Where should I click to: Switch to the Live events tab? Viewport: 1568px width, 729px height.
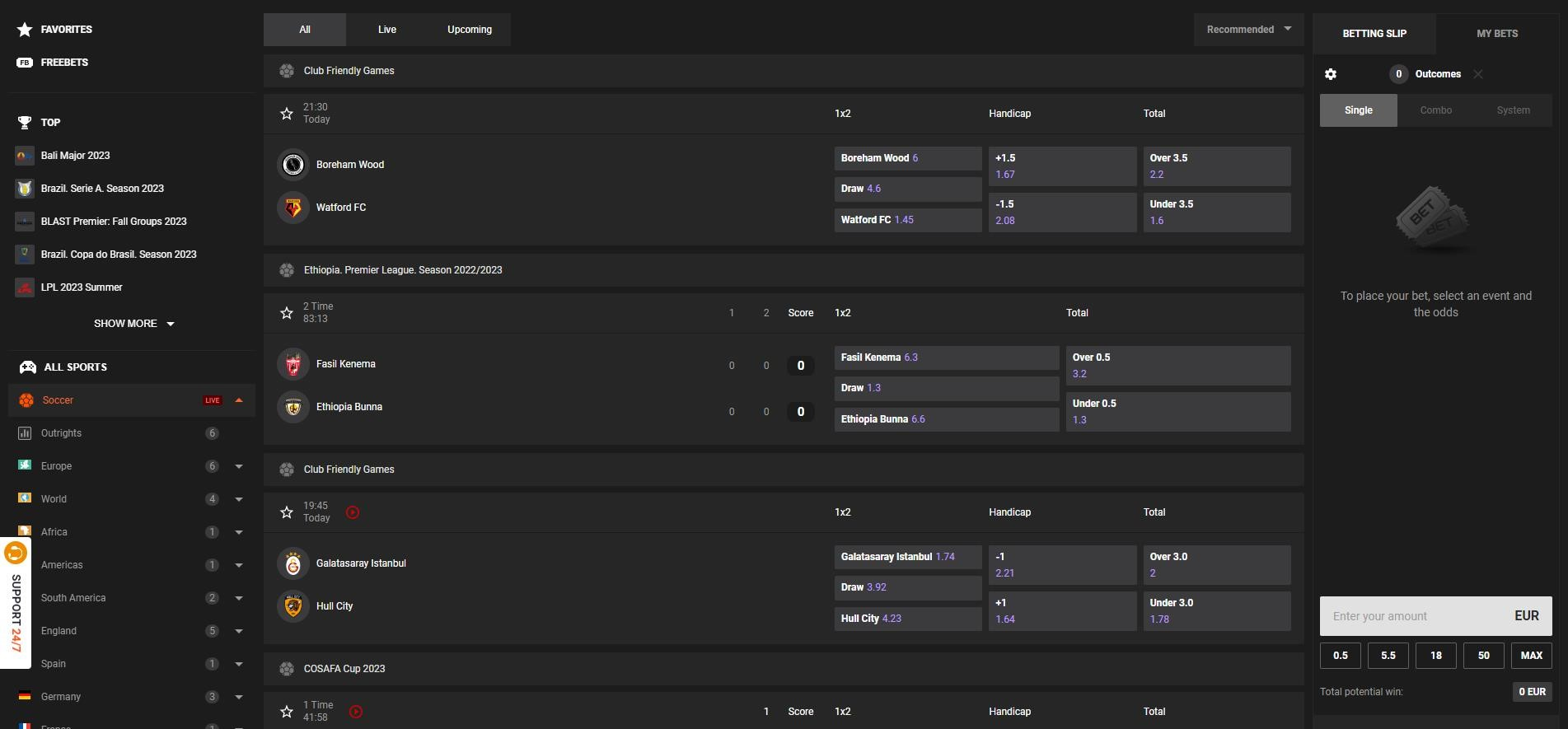click(x=387, y=30)
